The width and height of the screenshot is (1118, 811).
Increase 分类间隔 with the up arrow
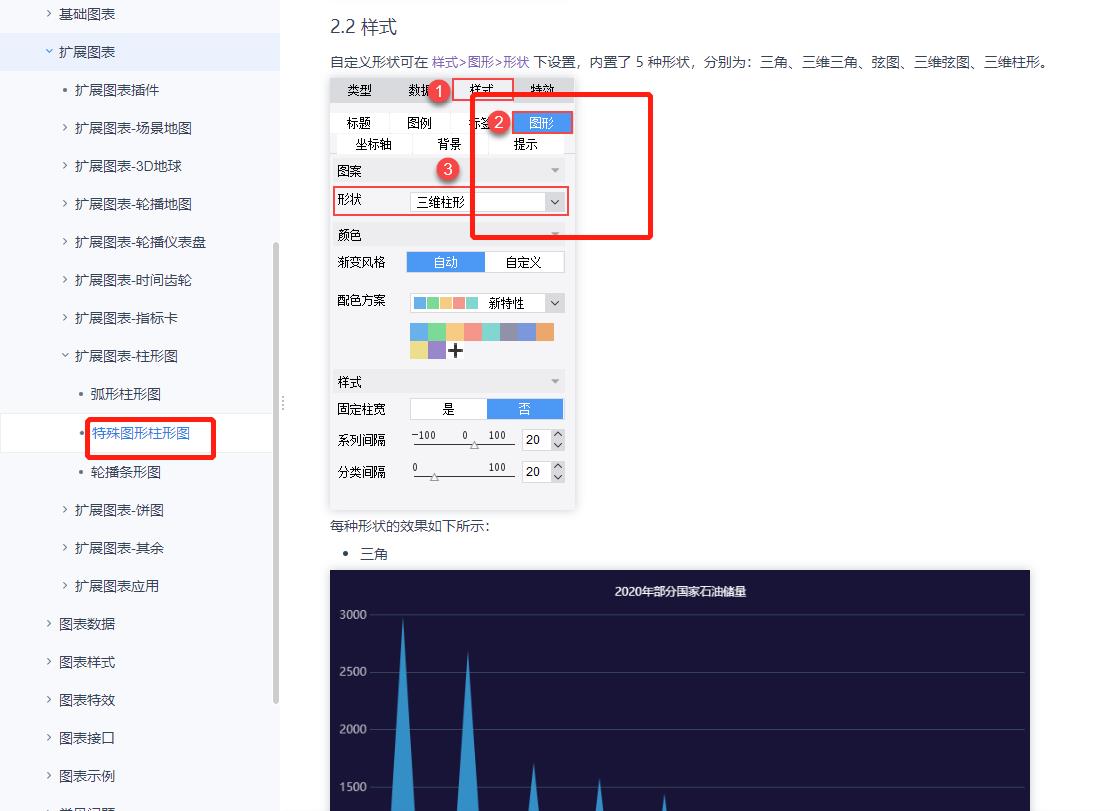(558, 466)
